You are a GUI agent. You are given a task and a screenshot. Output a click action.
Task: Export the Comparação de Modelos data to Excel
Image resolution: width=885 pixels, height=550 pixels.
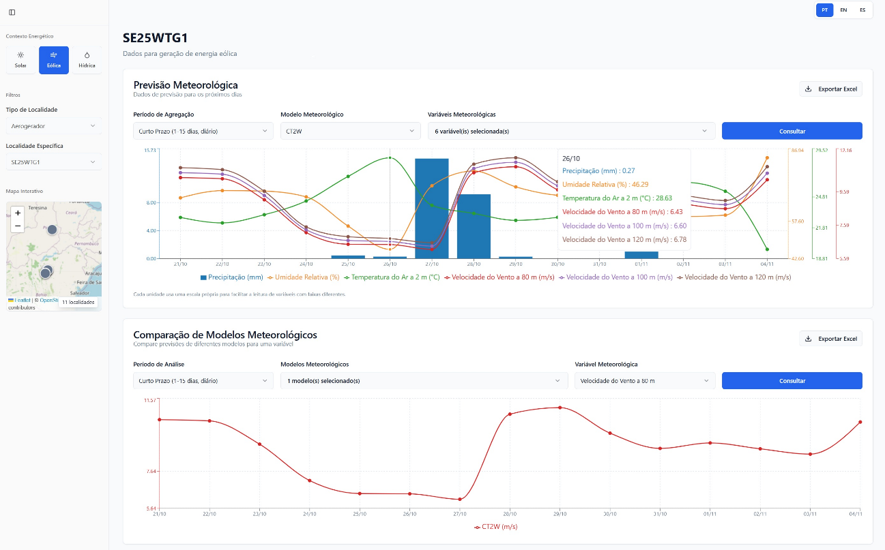[x=831, y=338]
